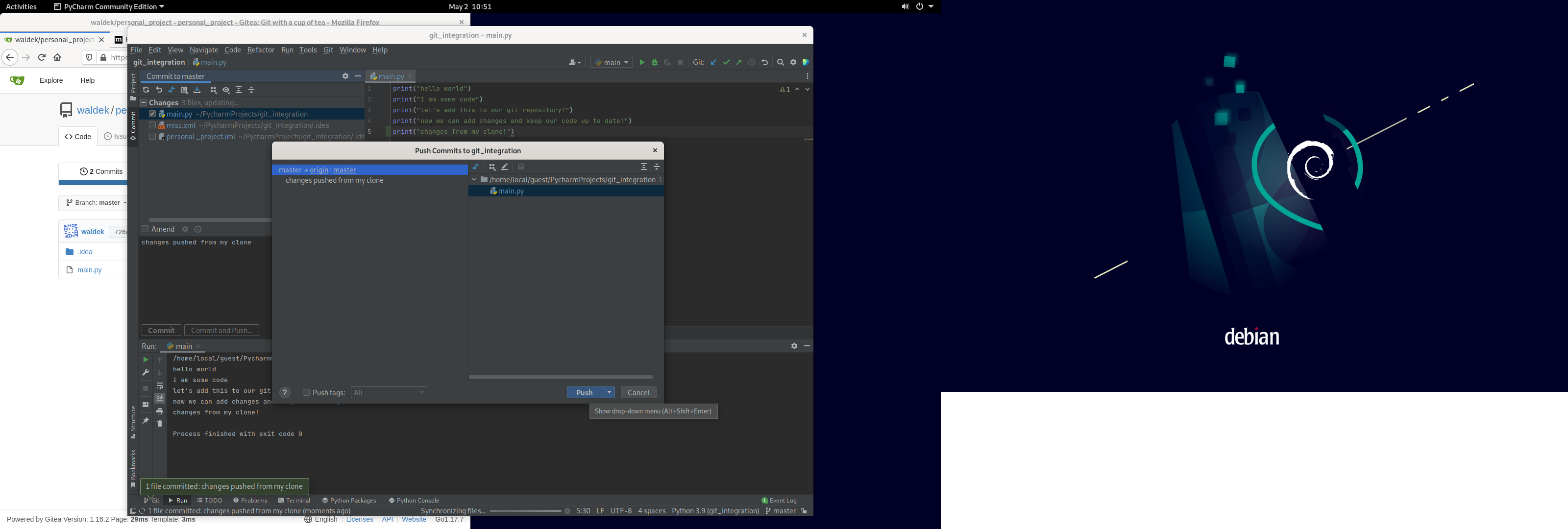Open Code With Me user icon dropdown
1568x529 pixels.
[x=575, y=63]
